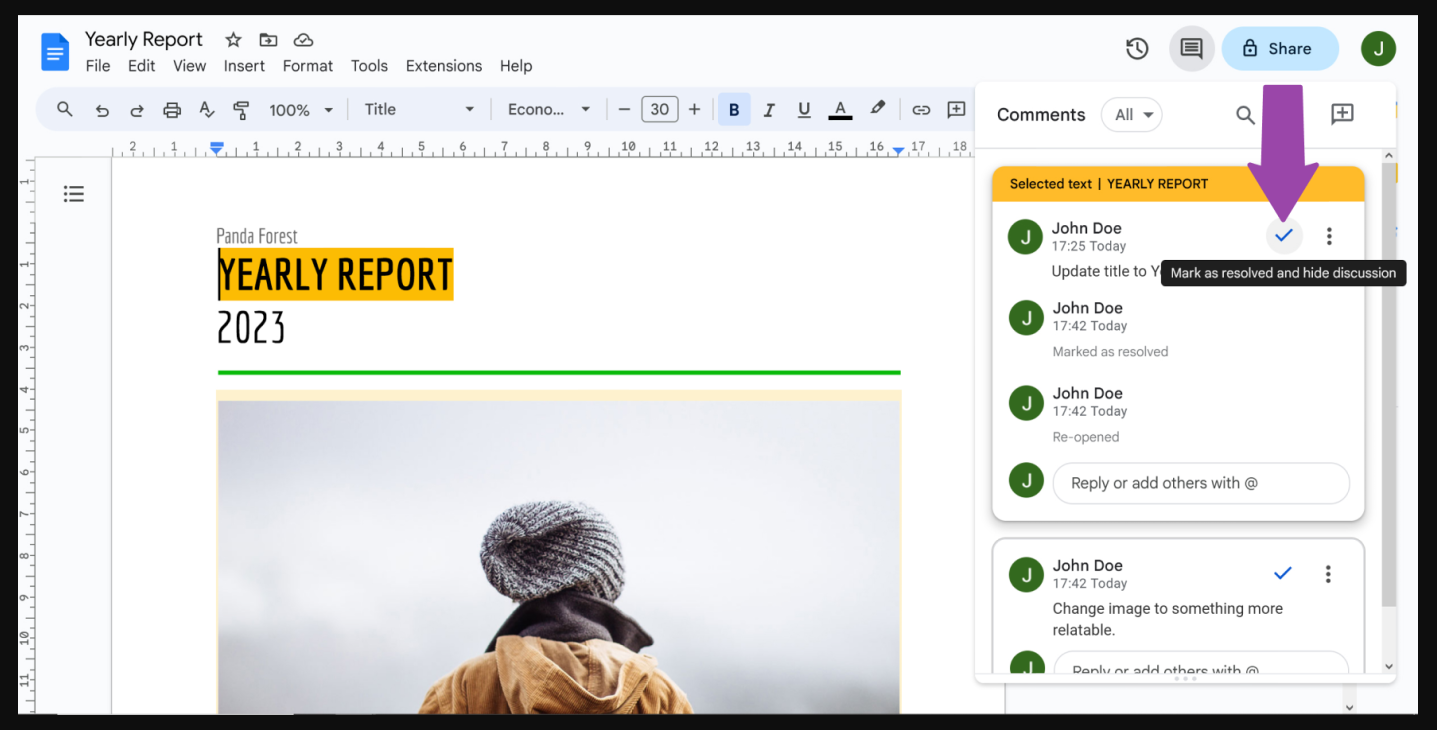Open version history clock icon

coord(1136,48)
